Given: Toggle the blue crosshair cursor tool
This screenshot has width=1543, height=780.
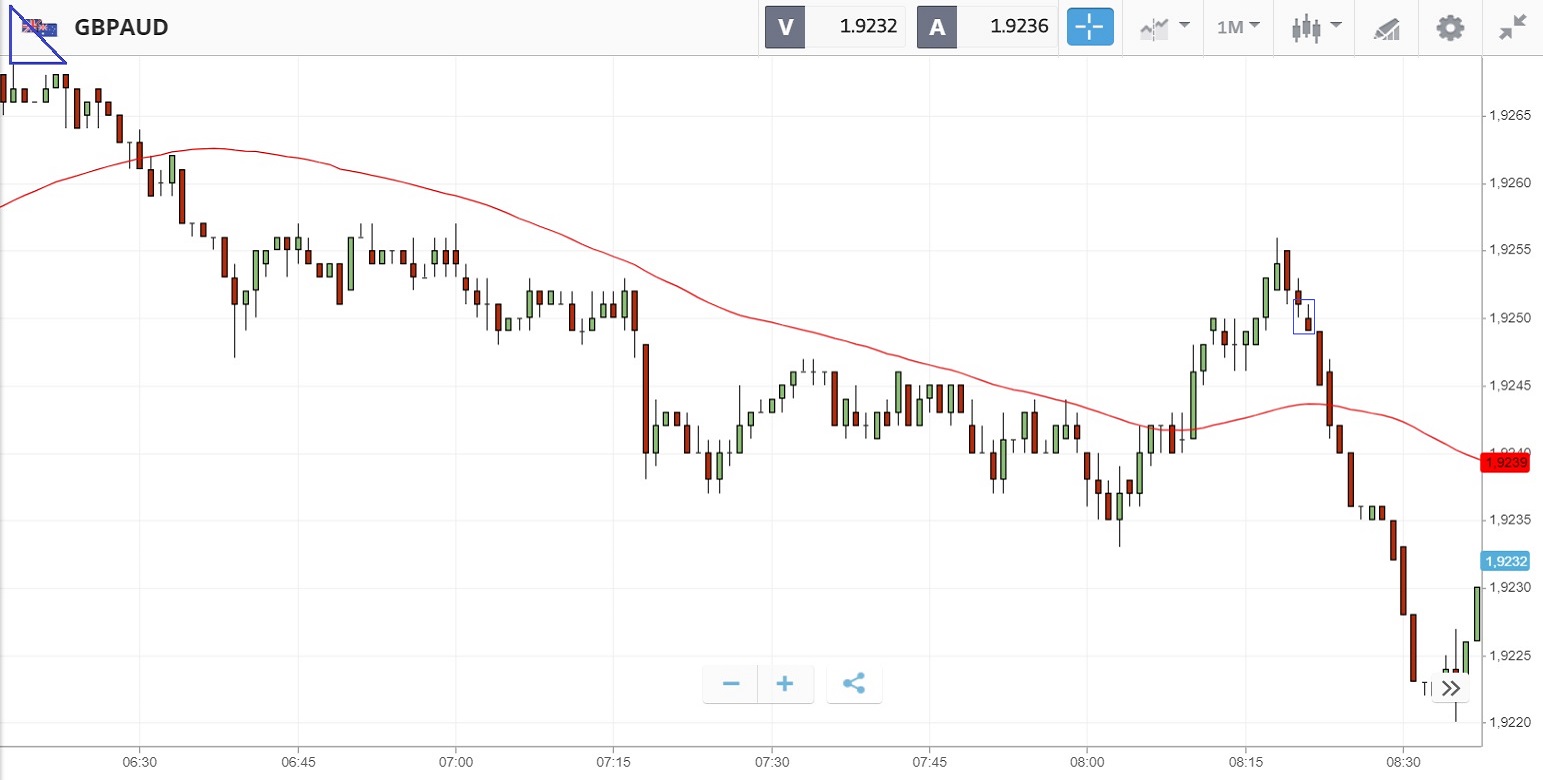Looking at the screenshot, I should point(1090,27).
